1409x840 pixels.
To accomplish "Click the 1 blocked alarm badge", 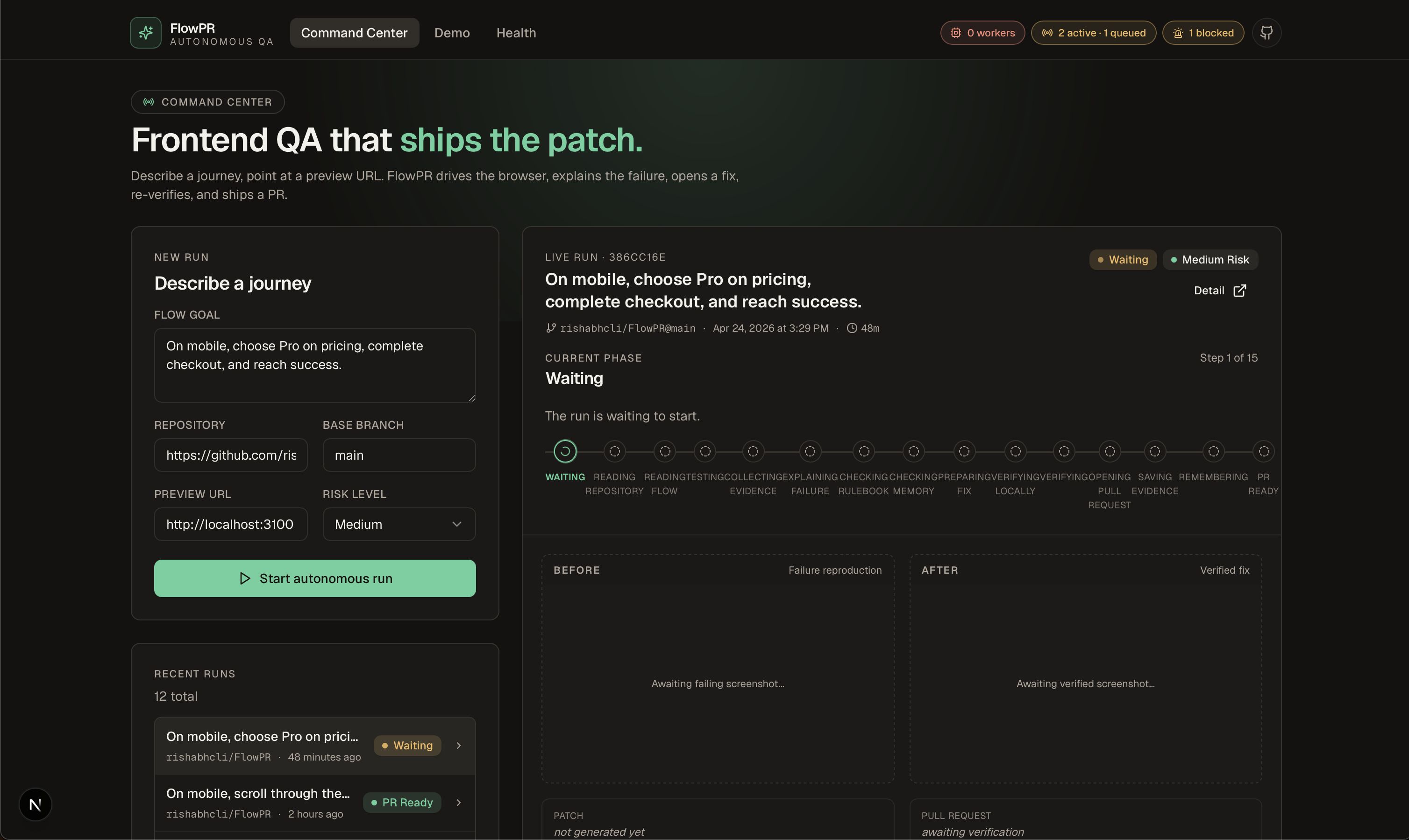I will click(x=1203, y=33).
